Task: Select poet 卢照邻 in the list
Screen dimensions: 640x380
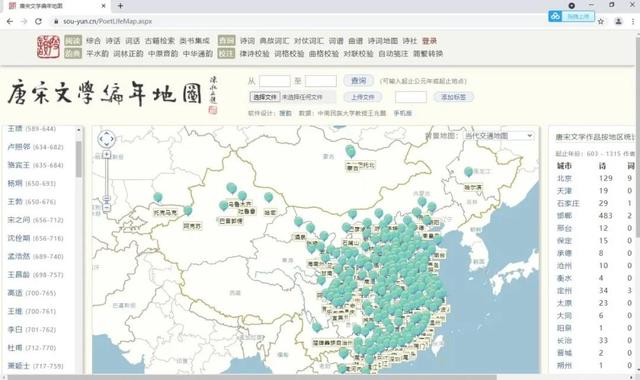Action: [36, 147]
